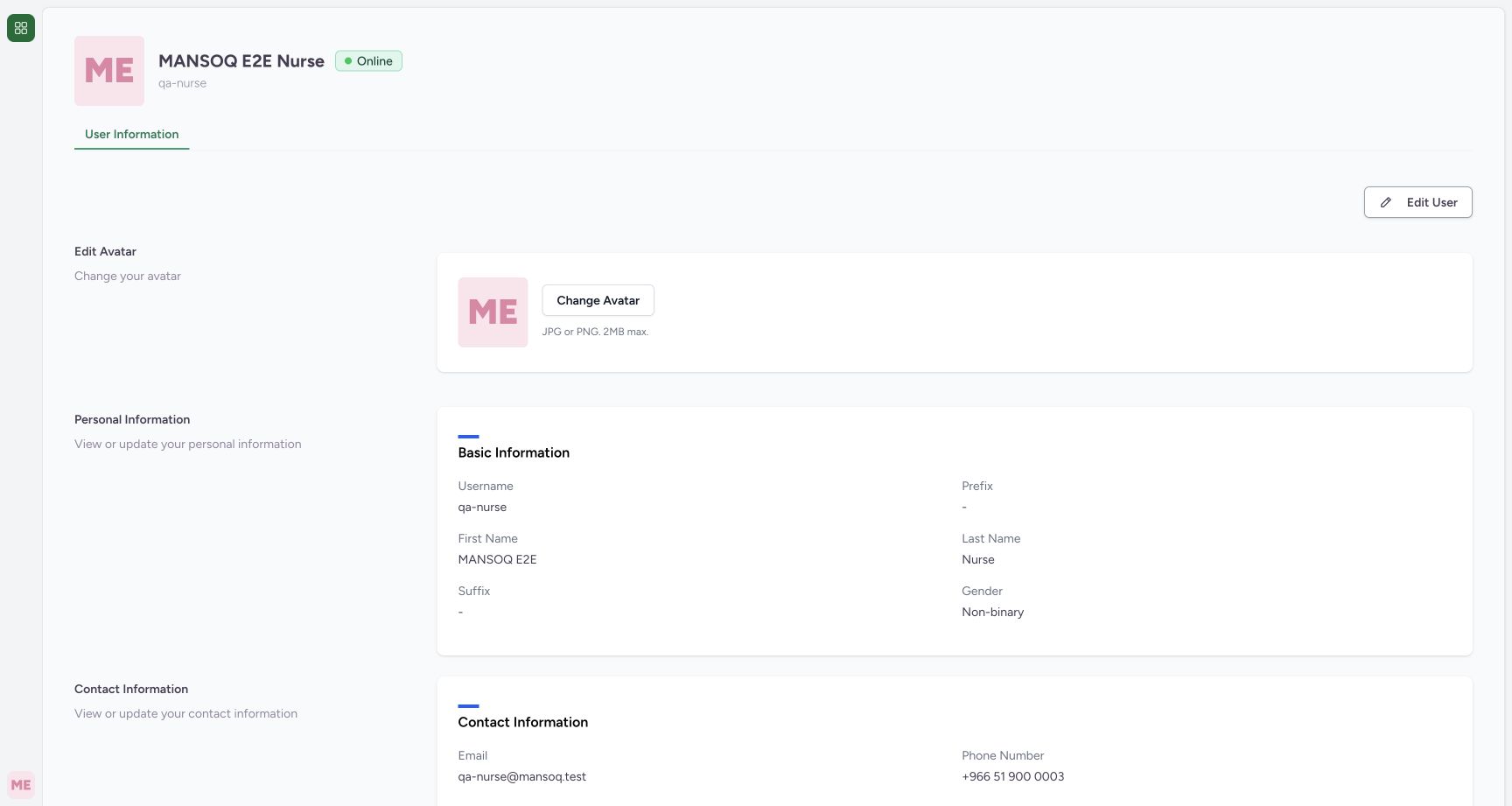Click the phone number +966 51 900 0003

[x=1012, y=776]
